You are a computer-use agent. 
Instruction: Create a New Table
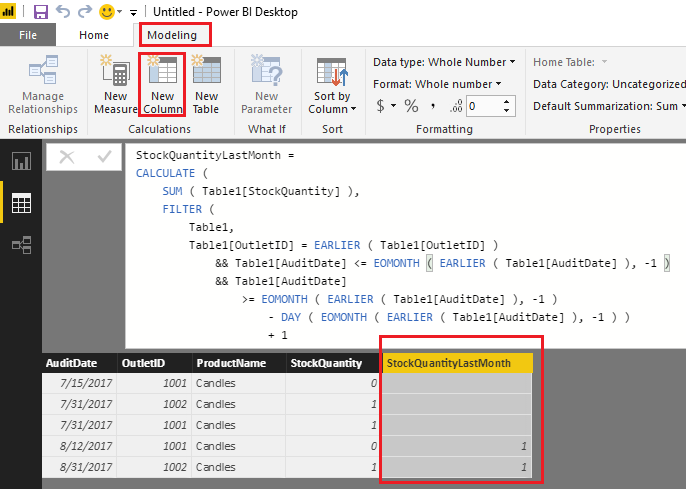(x=206, y=84)
